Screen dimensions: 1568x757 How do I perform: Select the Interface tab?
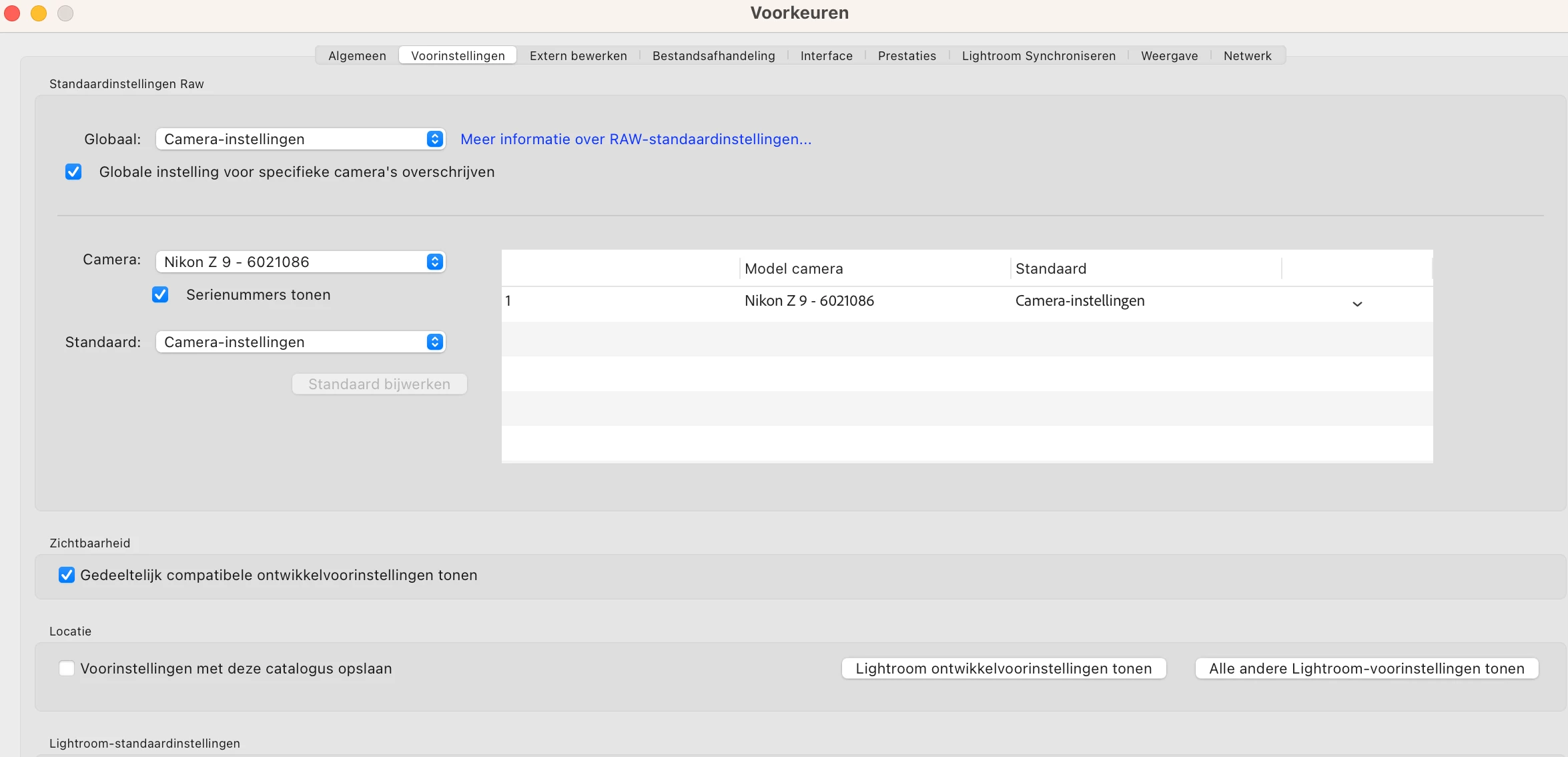click(826, 55)
